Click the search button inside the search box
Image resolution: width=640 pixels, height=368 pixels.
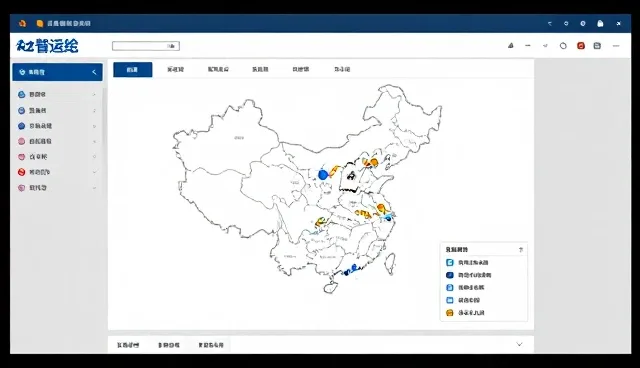172,46
